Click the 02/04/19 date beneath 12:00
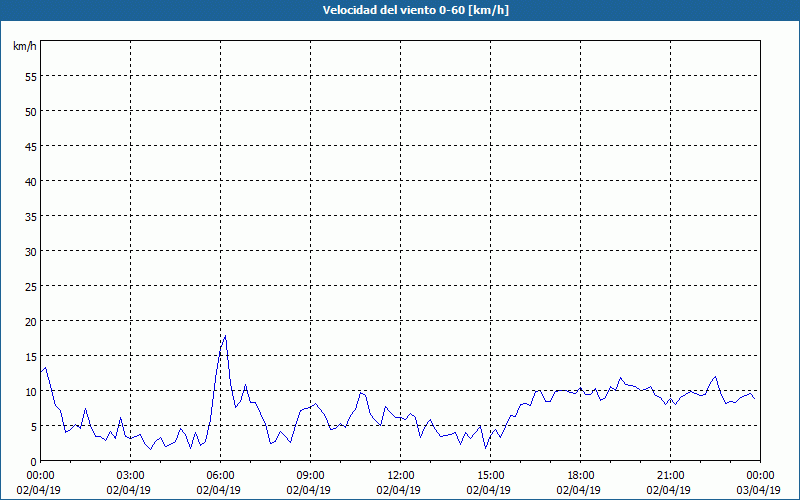 398,490
